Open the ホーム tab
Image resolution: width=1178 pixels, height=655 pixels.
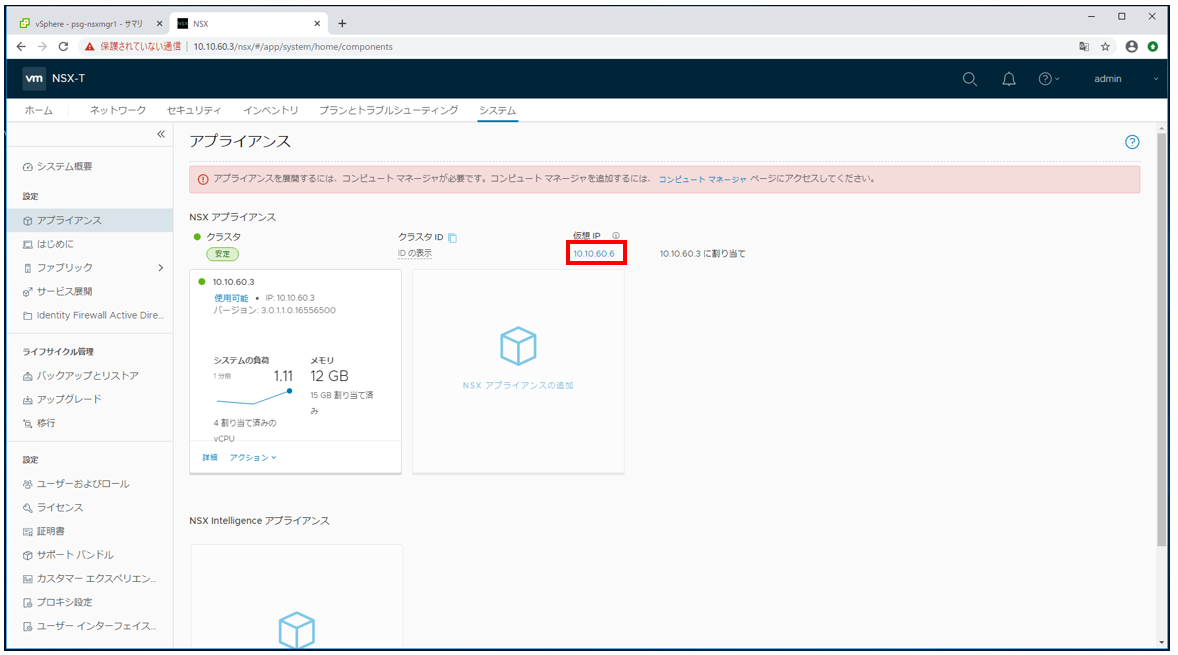38,110
